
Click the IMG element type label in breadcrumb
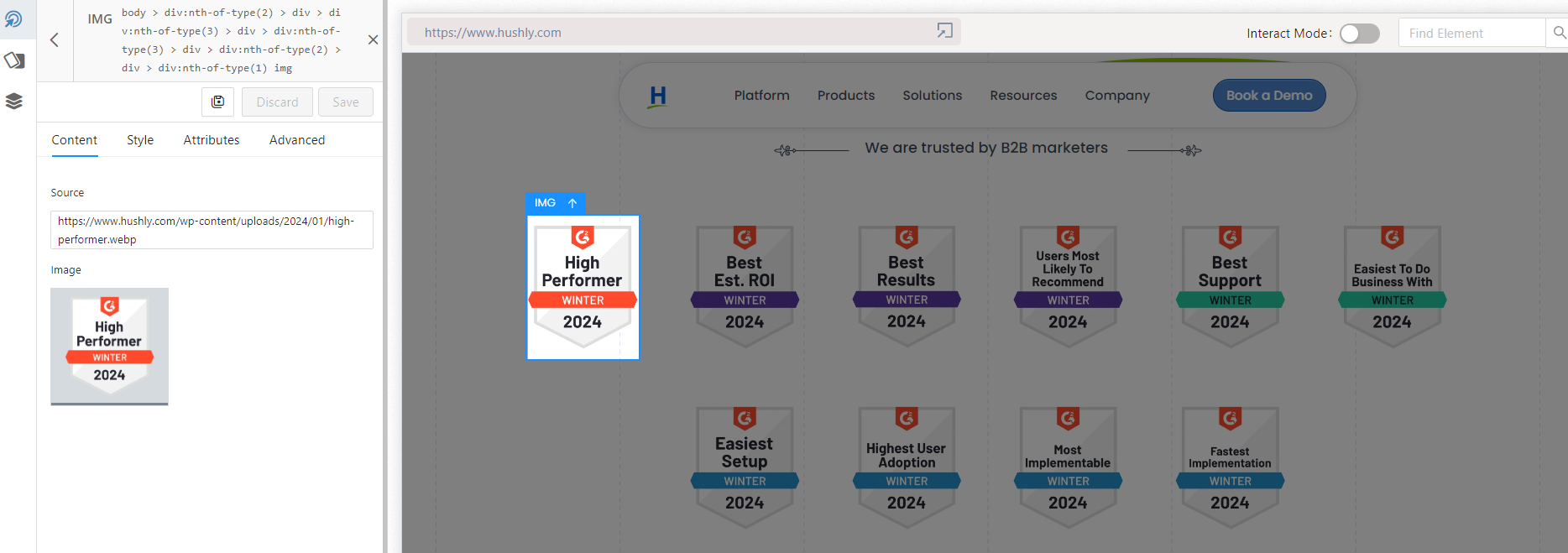[100, 19]
